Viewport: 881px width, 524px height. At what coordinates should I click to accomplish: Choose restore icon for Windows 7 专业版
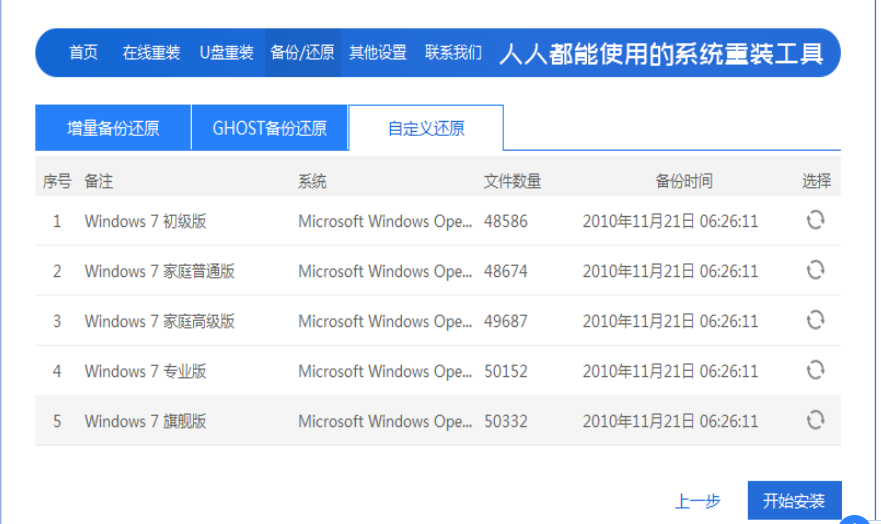tap(815, 370)
